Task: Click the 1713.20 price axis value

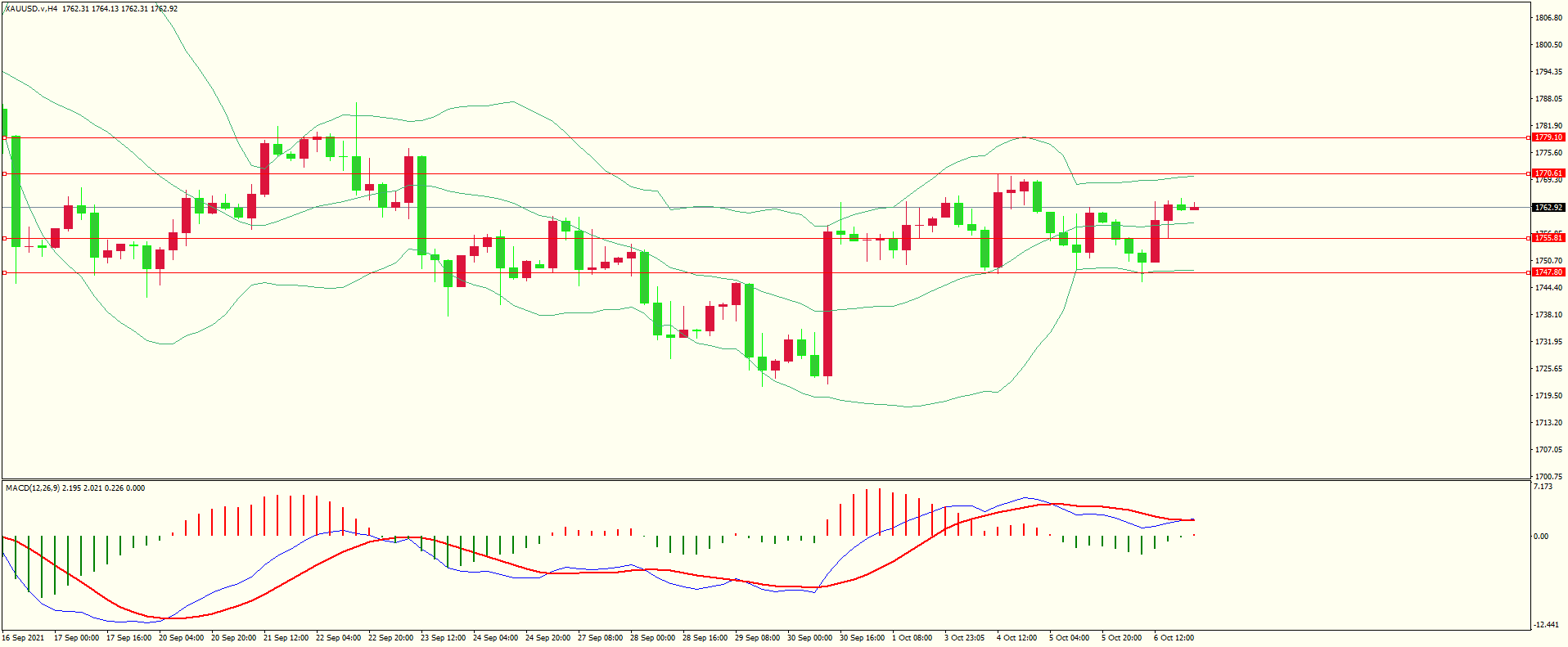Action: [1548, 423]
